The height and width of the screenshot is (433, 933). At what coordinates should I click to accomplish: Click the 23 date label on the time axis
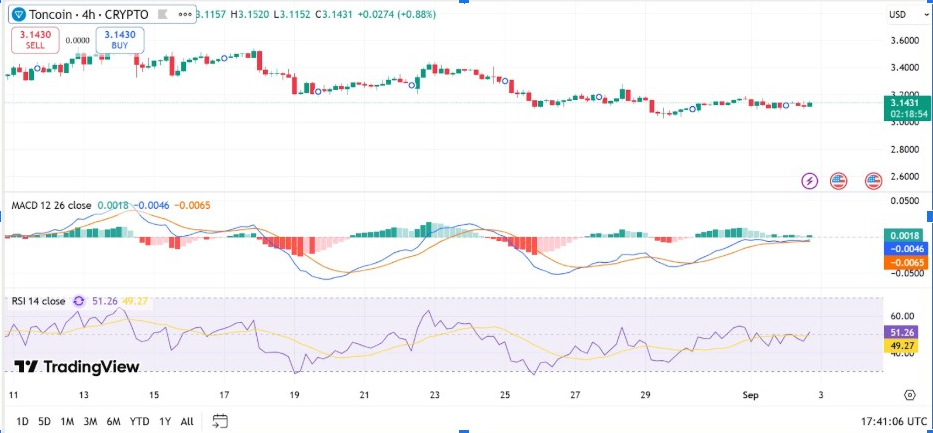point(435,395)
